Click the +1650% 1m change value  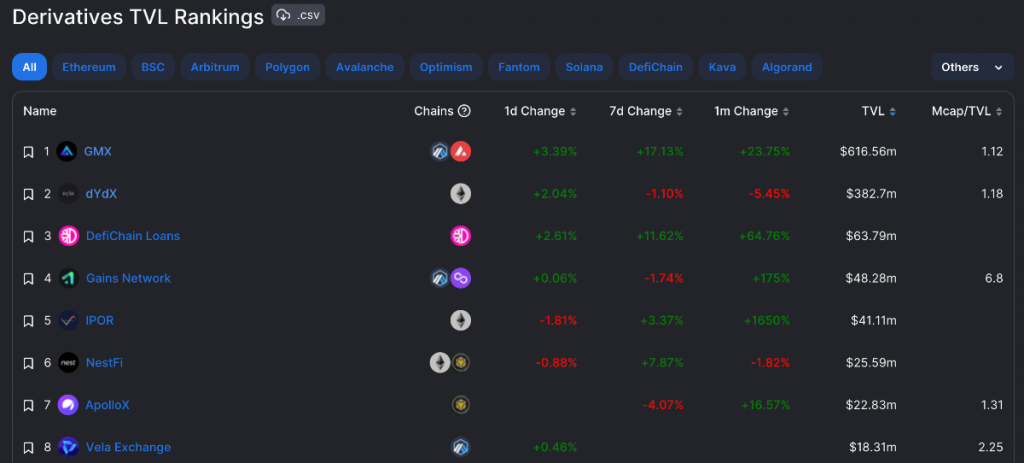click(x=766, y=321)
